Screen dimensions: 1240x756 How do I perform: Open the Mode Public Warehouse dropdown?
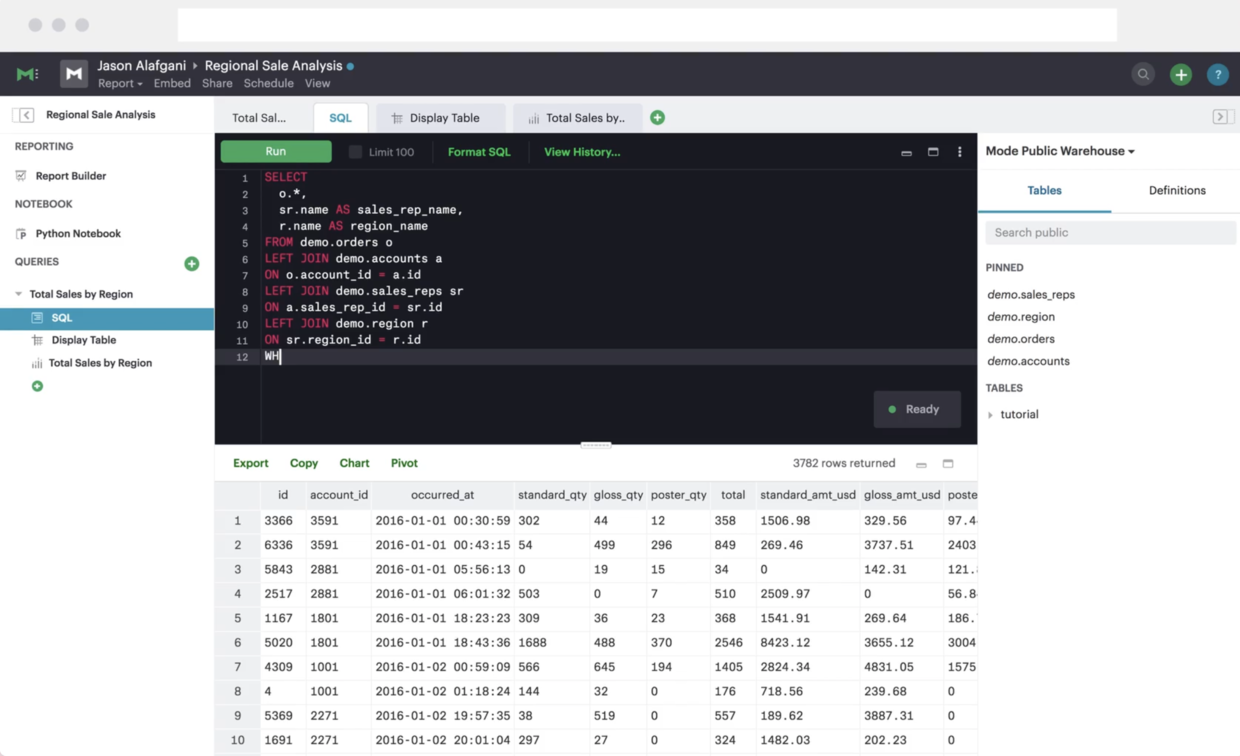1060,151
